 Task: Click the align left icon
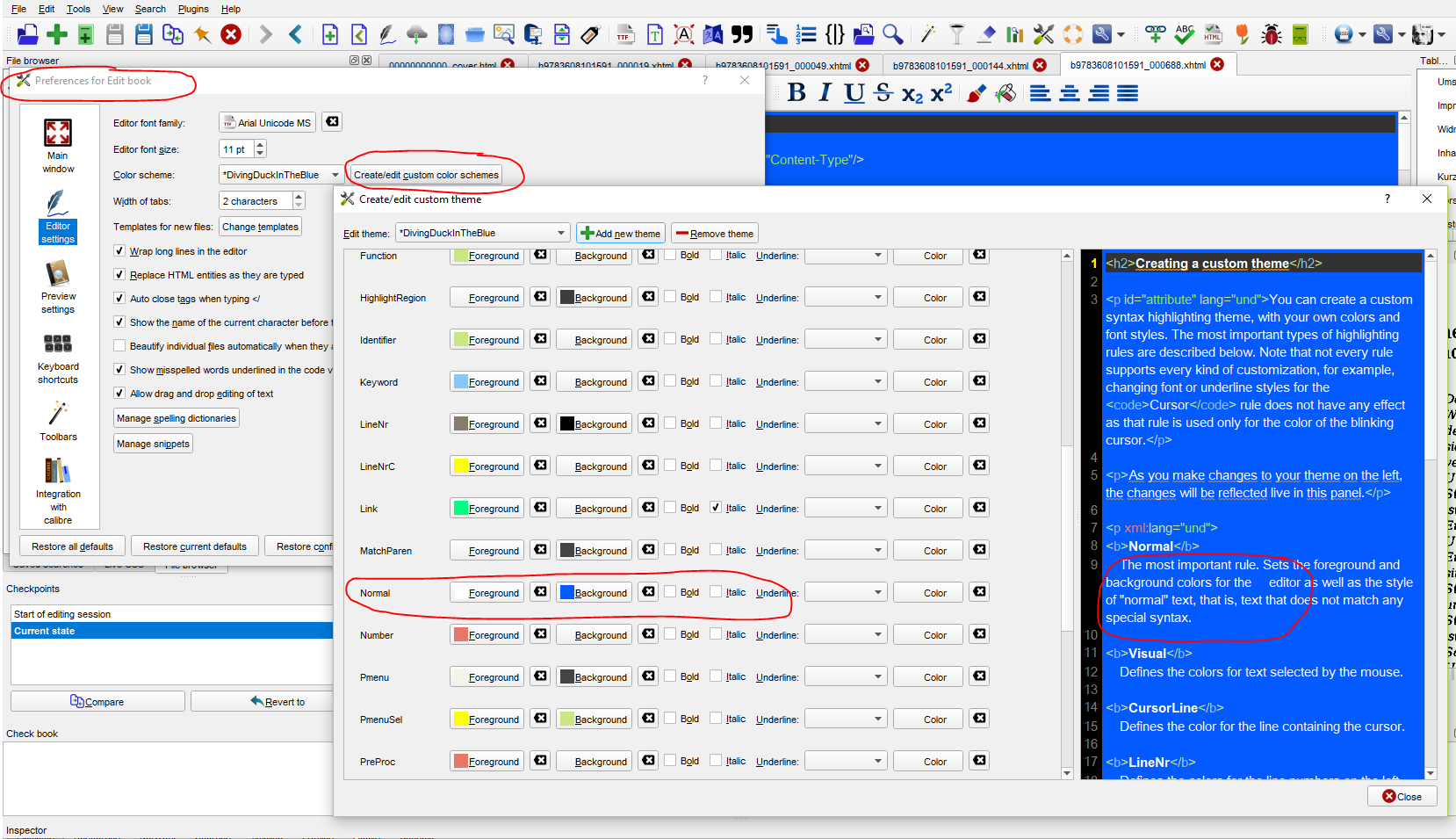[x=1041, y=93]
